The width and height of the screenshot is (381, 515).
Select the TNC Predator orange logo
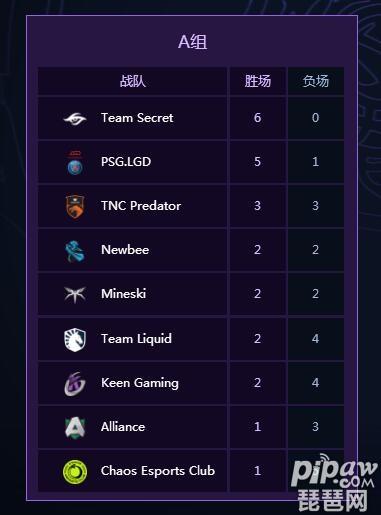[x=75, y=206]
